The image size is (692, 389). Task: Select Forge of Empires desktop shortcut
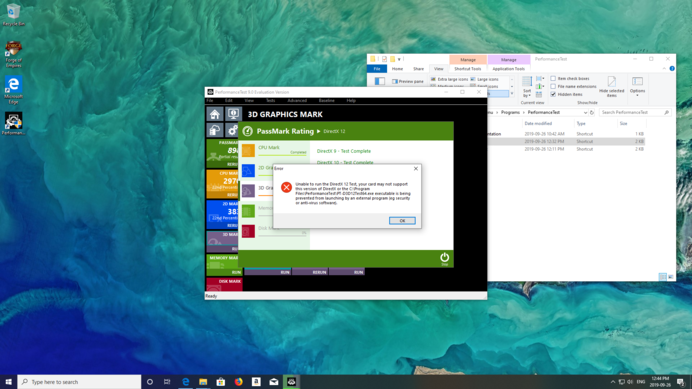13,54
